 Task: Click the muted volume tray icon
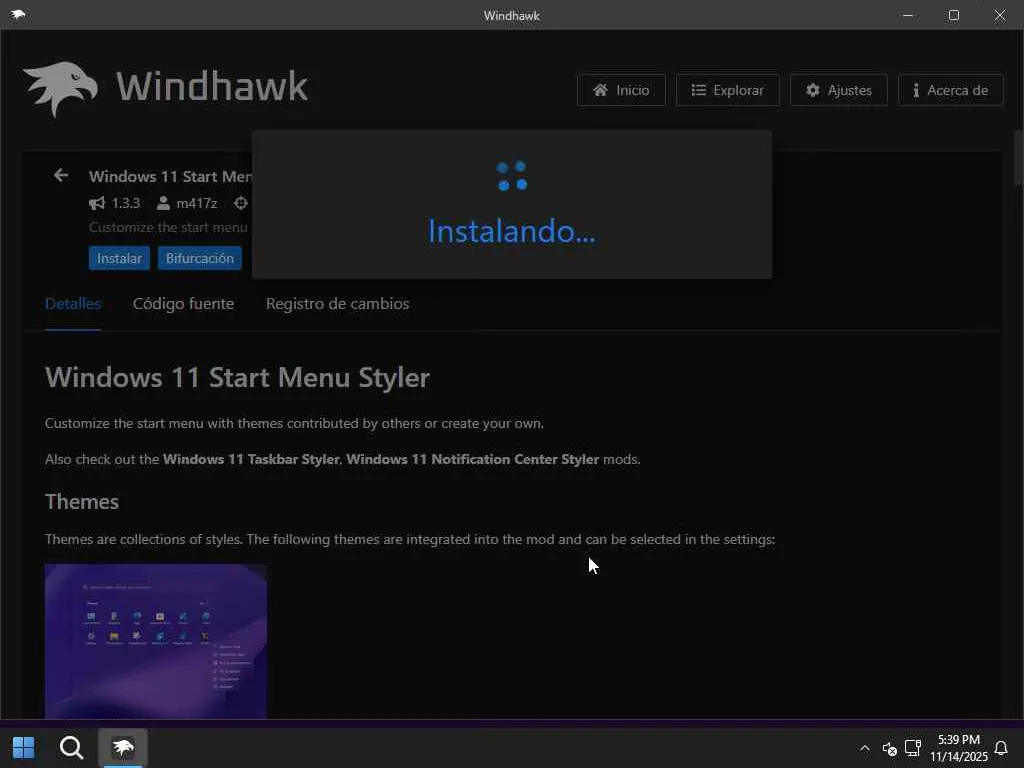(x=889, y=748)
